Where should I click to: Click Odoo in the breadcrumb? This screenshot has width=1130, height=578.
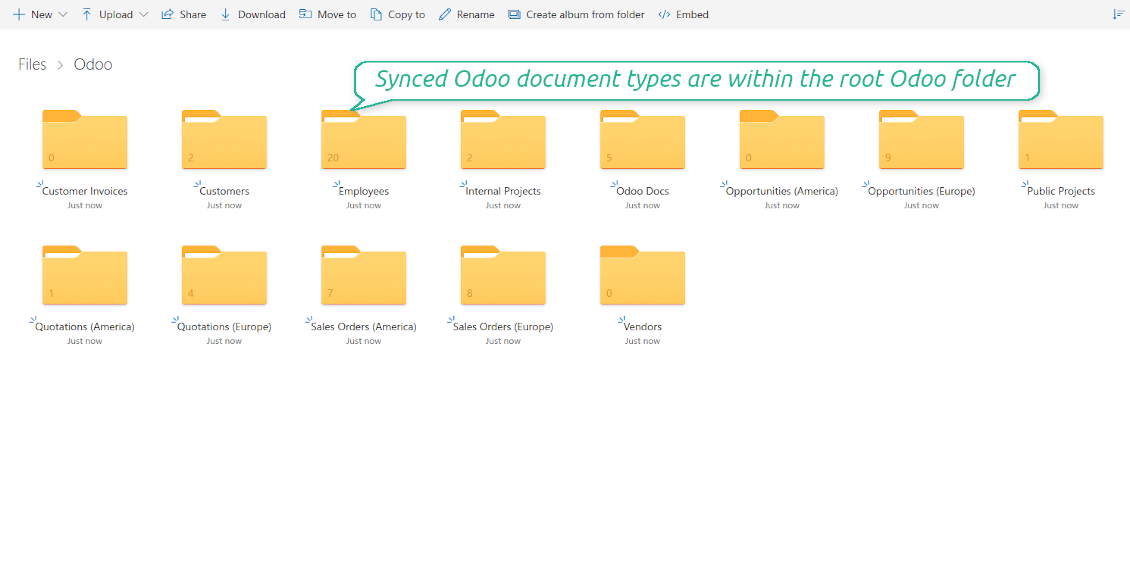coord(93,64)
